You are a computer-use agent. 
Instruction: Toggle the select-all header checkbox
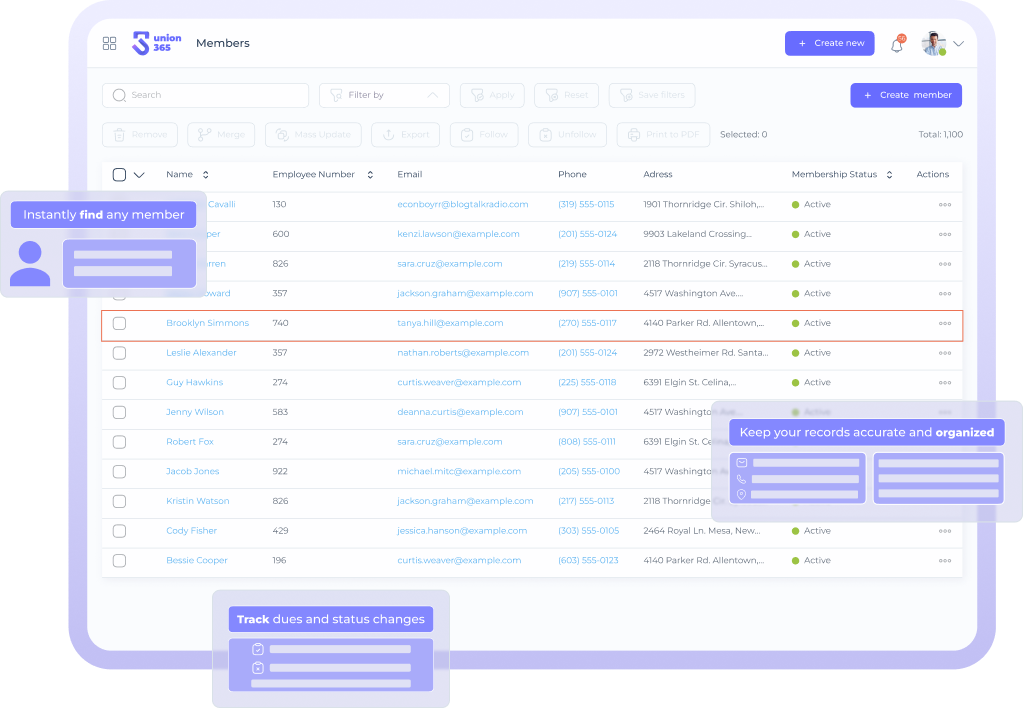coord(119,175)
